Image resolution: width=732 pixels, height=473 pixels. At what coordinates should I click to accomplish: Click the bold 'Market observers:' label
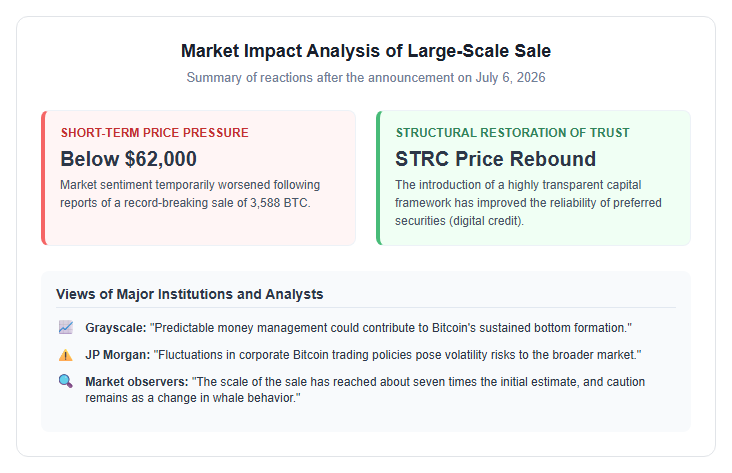[137, 382]
